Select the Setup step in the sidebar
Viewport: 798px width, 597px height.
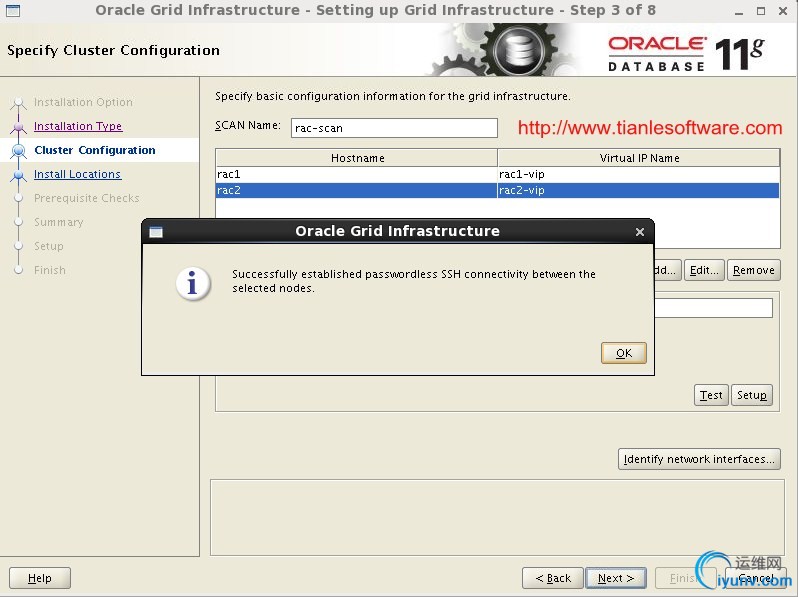point(49,246)
